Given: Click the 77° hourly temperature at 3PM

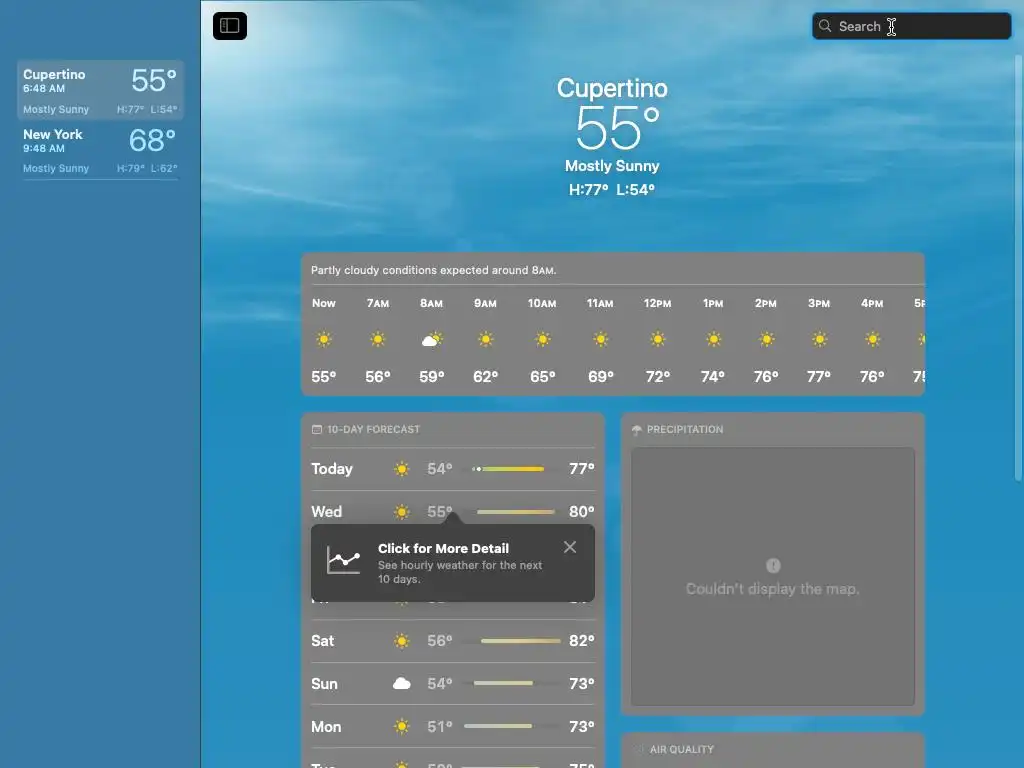Looking at the screenshot, I should 819,377.
